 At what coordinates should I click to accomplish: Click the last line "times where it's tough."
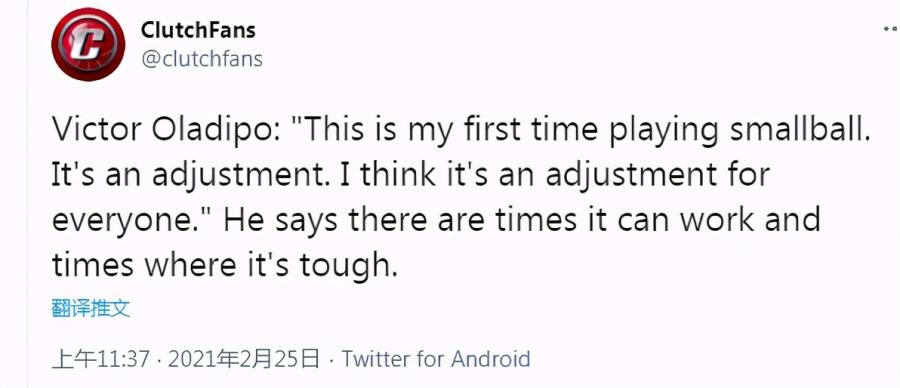pyautogui.click(x=224, y=266)
